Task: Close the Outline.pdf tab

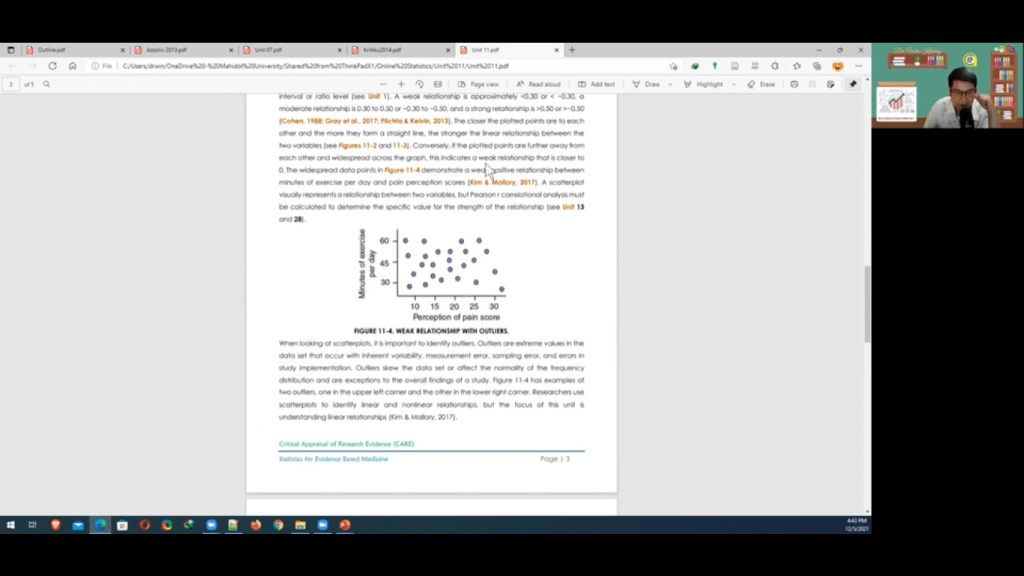Action: click(x=122, y=50)
